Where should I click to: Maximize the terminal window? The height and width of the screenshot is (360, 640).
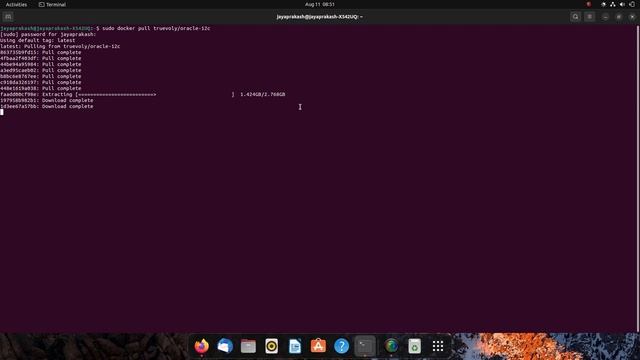point(619,17)
